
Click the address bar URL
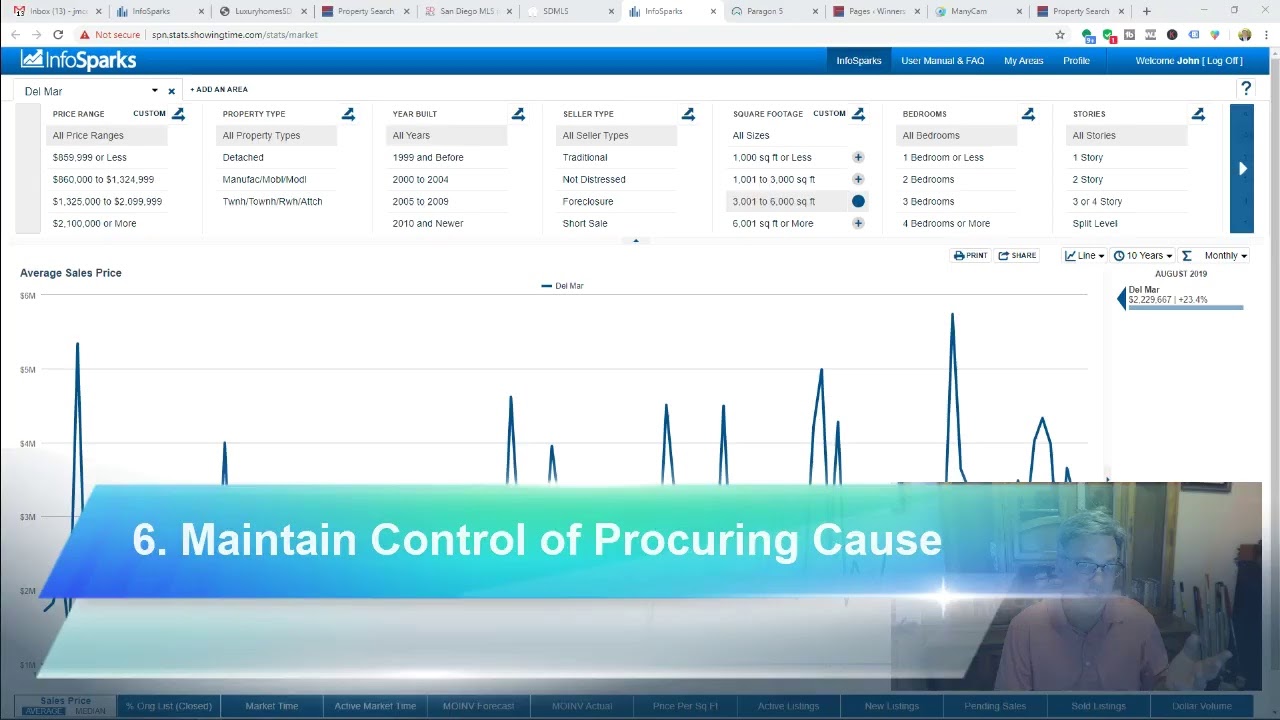click(234, 34)
